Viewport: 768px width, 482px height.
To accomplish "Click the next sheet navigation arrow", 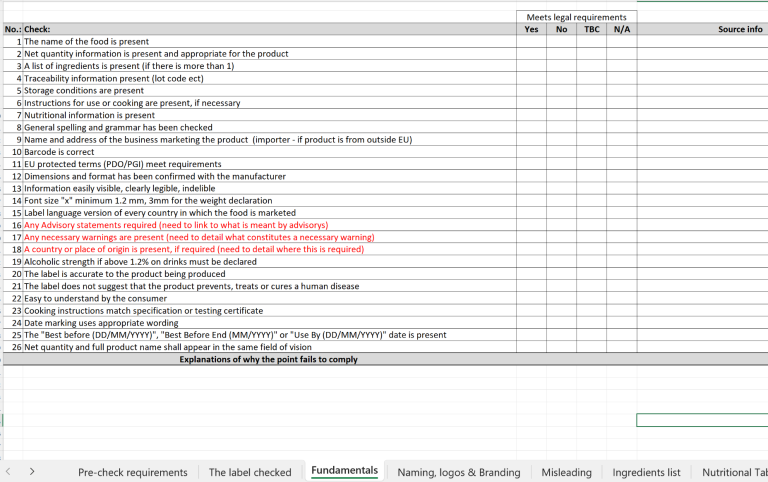I will click(x=32, y=470).
